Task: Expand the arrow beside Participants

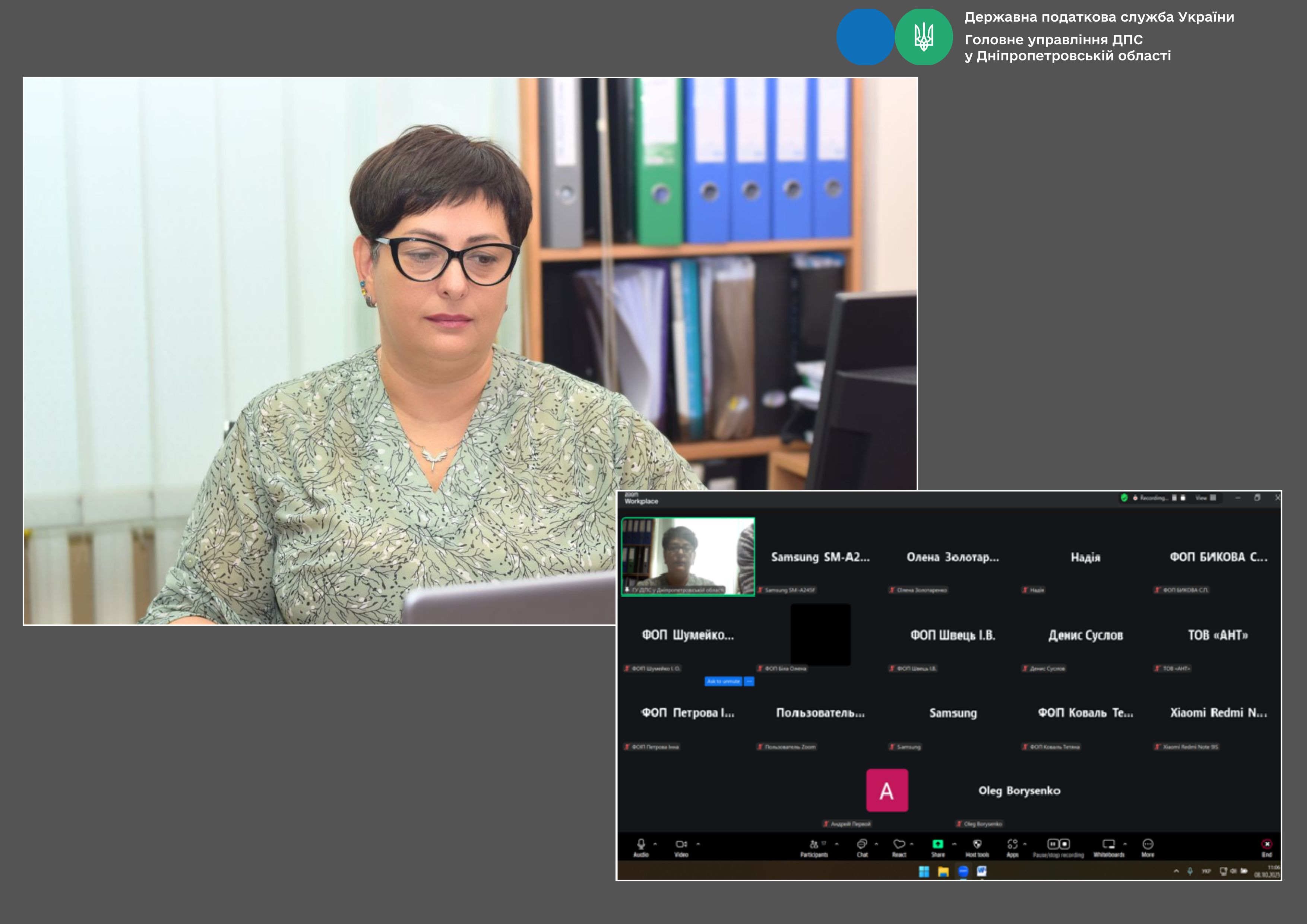Action: (836, 844)
